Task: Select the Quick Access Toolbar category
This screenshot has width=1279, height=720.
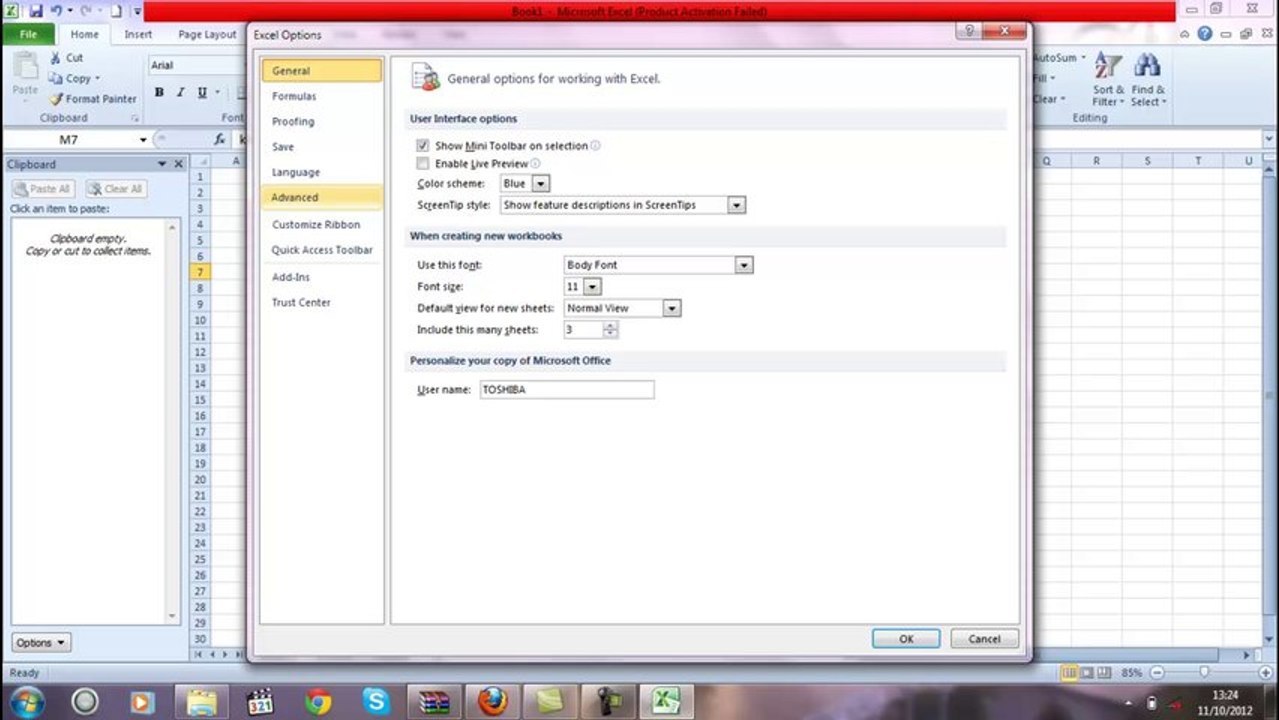Action: pyautogui.click(x=321, y=250)
